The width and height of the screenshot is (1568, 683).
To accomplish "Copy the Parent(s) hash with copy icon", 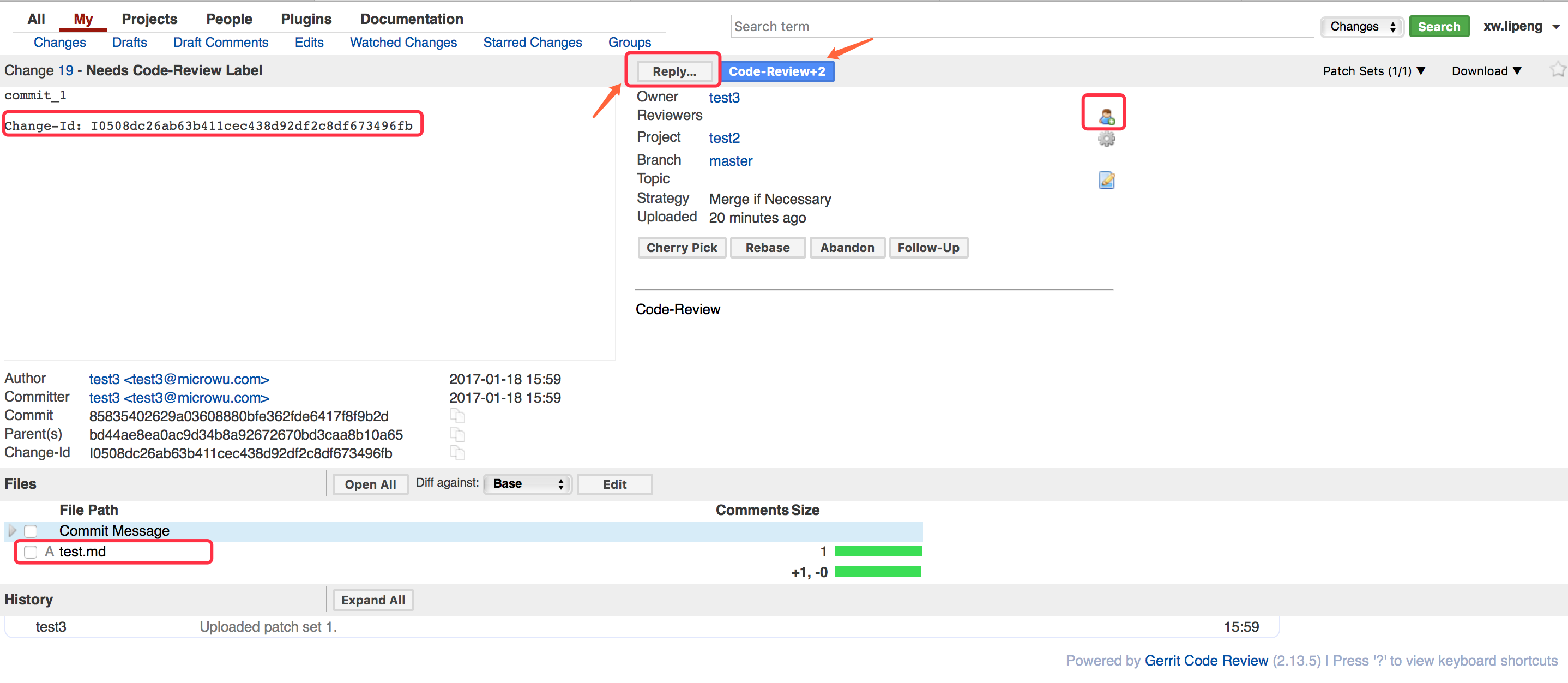I will click(457, 434).
